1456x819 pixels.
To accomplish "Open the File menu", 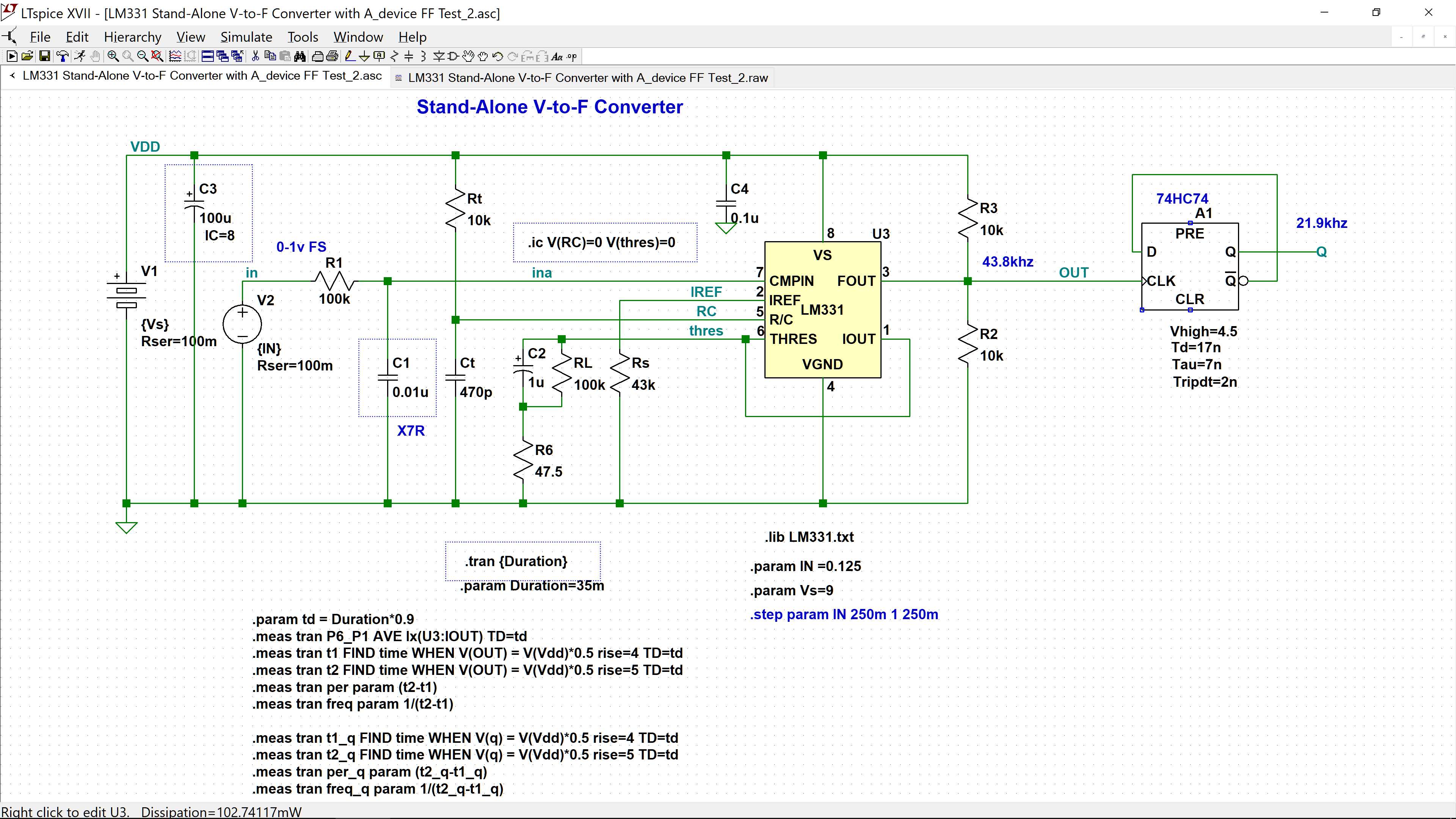I will 40,37.
